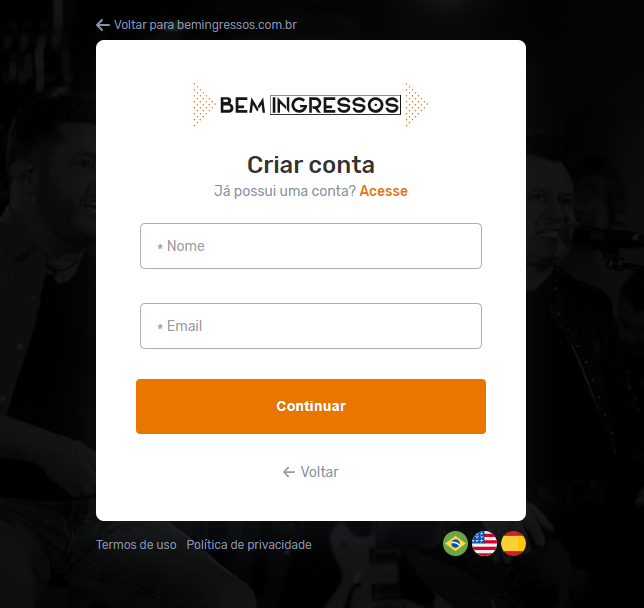Follow the Voltar para bemingressos.com.br text link
The width and height of the screenshot is (644, 608).
coord(205,25)
